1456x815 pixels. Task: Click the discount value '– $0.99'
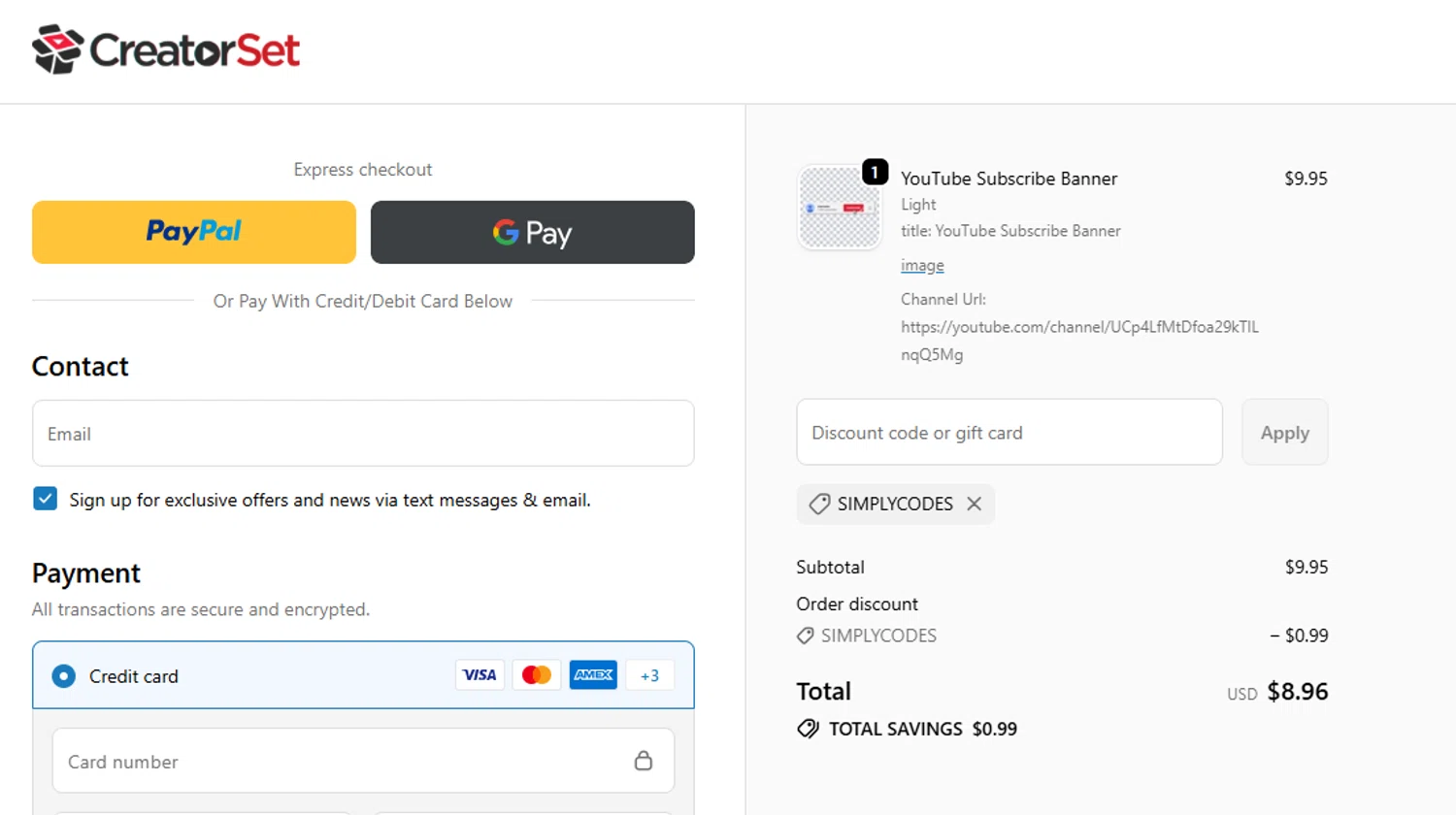point(1299,636)
